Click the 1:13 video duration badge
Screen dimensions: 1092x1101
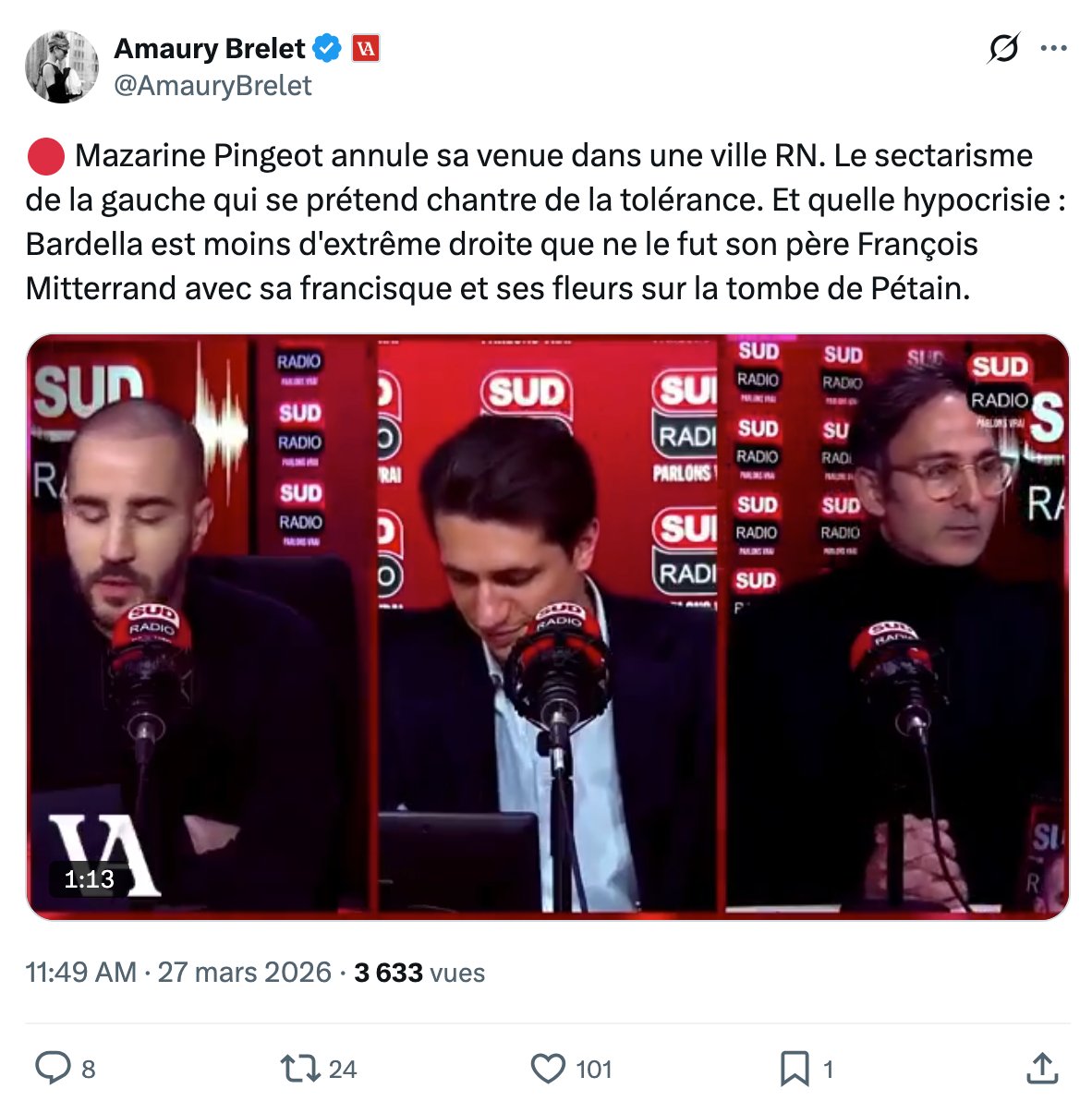click(x=89, y=878)
